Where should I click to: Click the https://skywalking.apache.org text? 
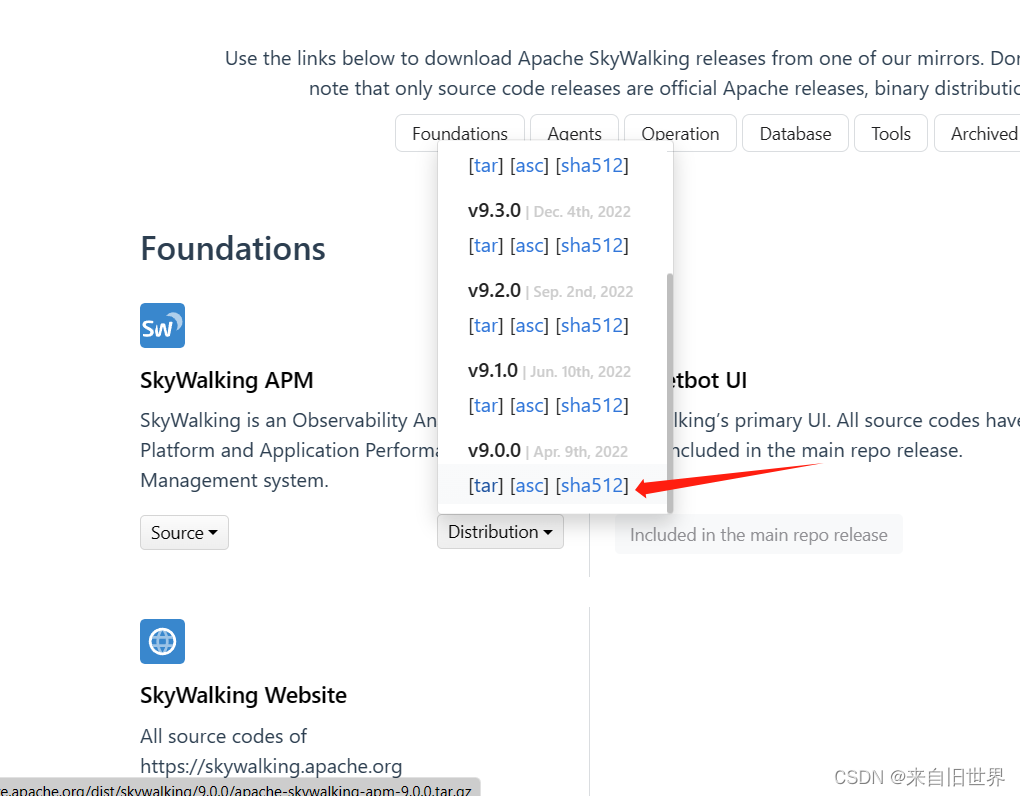pos(271,766)
